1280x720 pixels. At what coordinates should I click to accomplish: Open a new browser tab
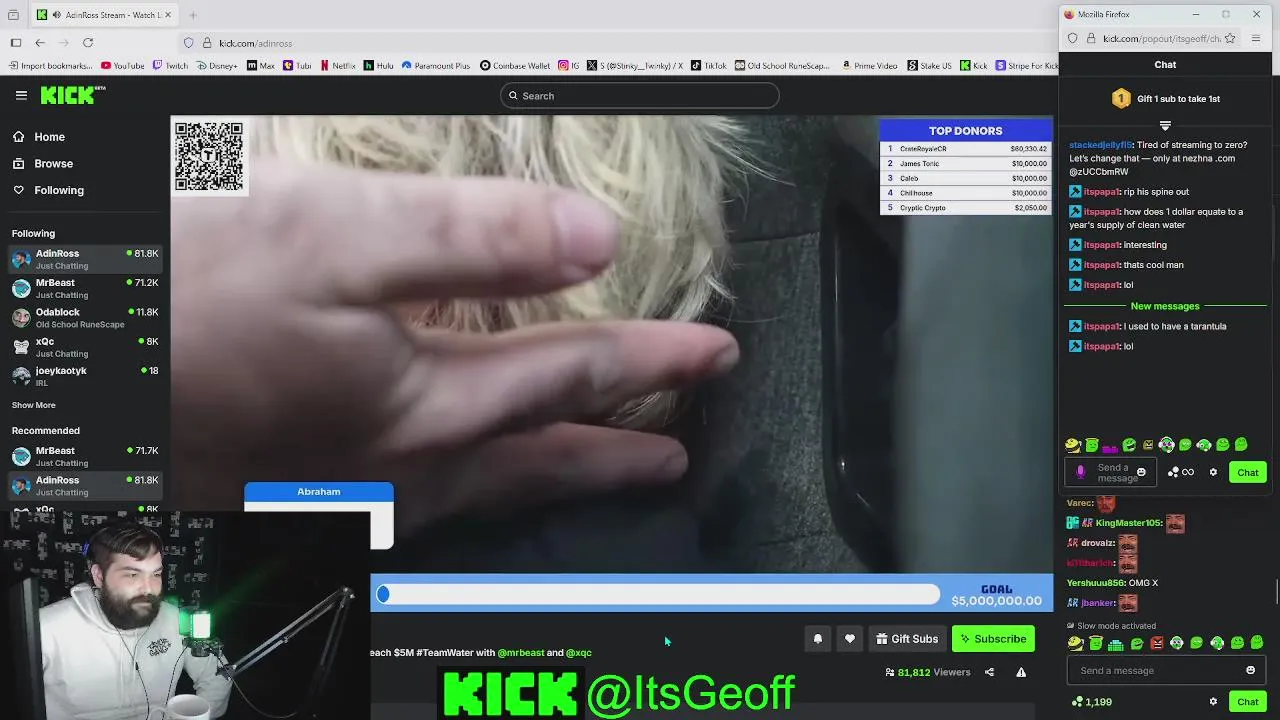(193, 15)
